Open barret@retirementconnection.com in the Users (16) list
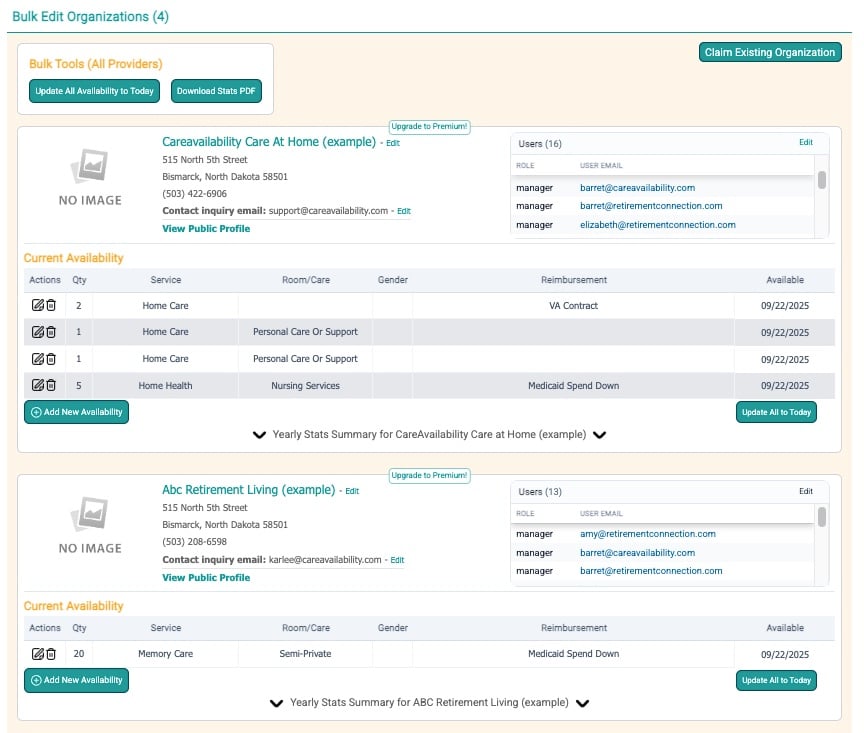 tap(651, 206)
